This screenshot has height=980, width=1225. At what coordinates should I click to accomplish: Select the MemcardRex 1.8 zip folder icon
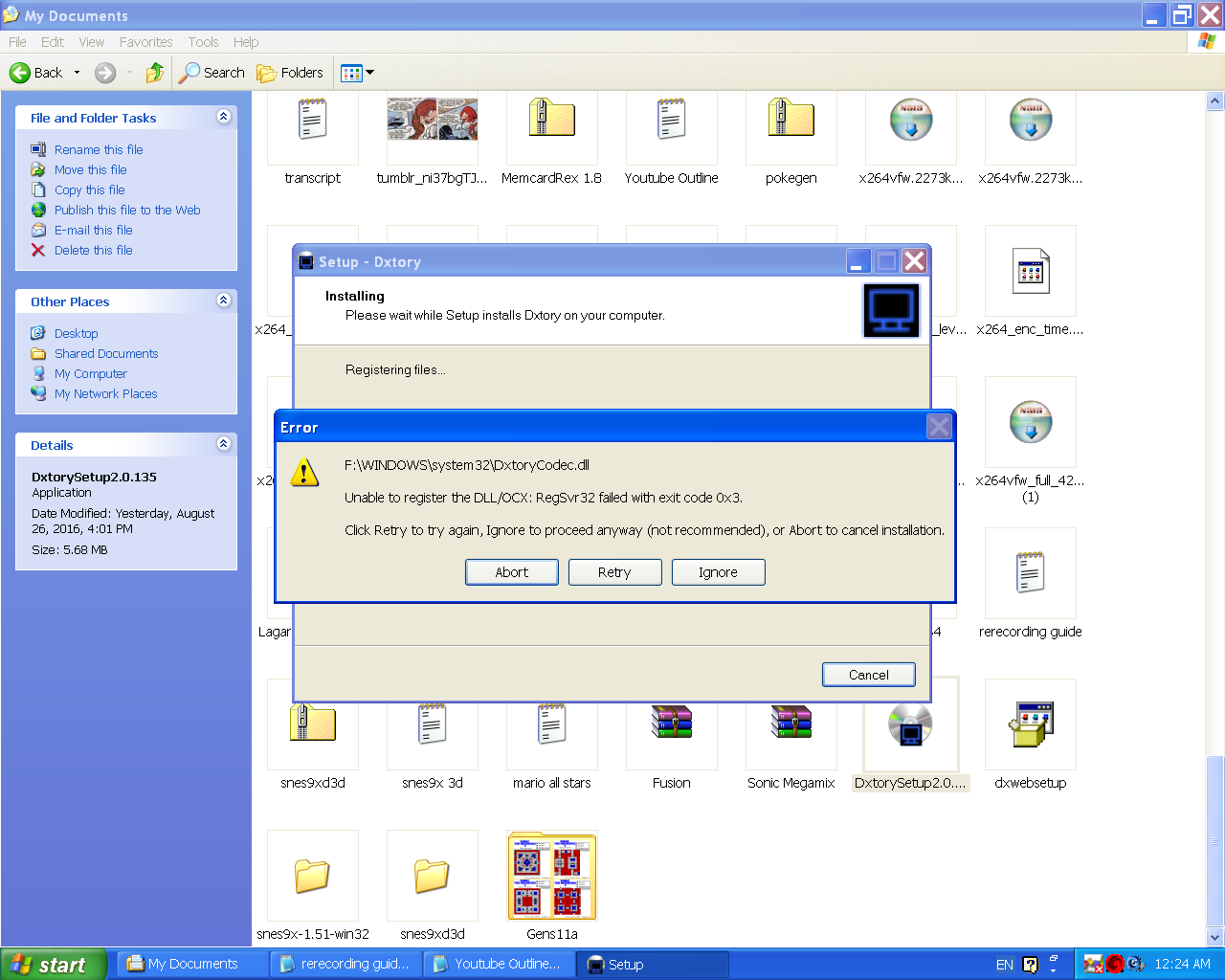[552, 120]
